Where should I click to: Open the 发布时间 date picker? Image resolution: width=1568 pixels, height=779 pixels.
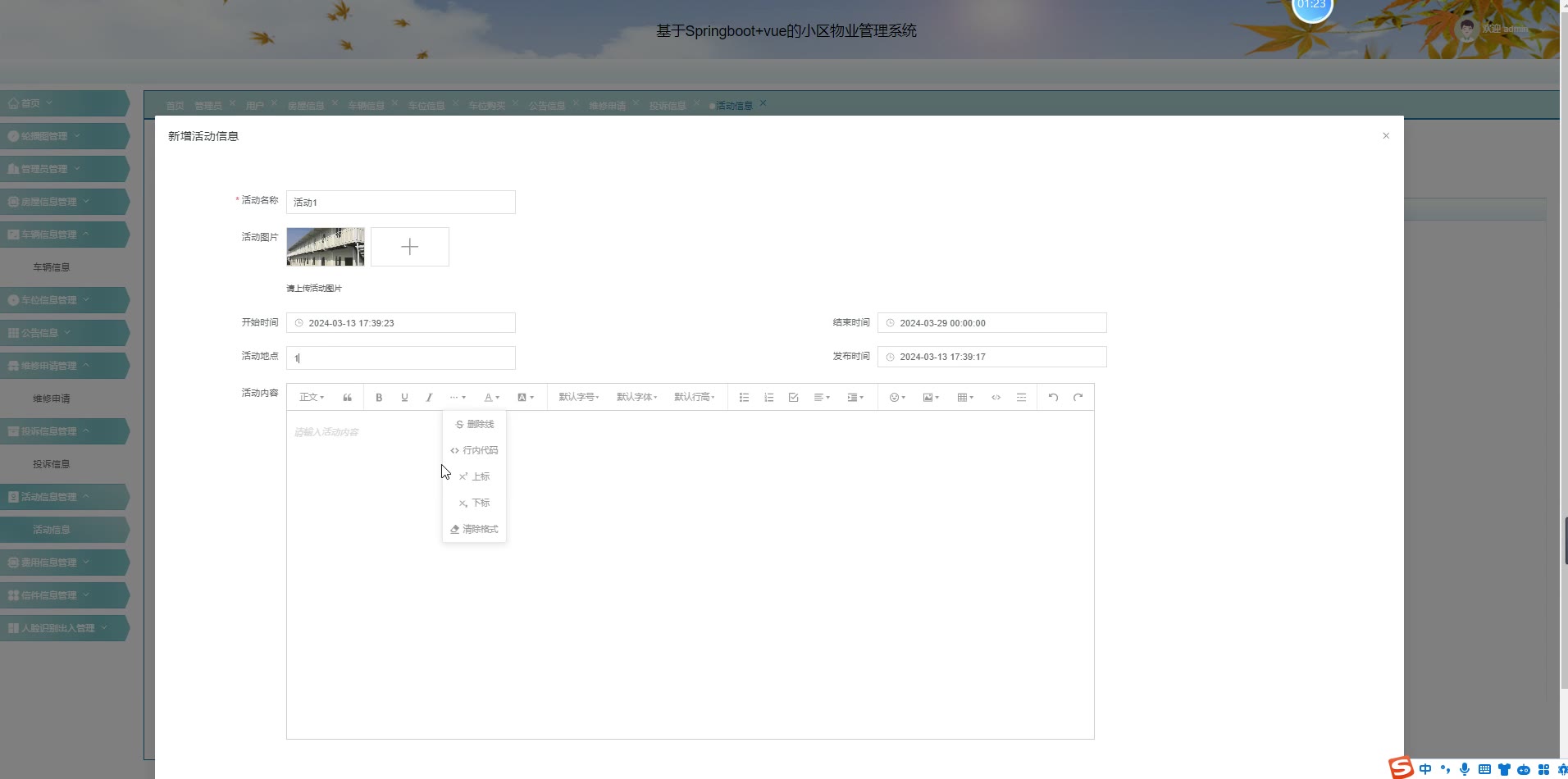[992, 357]
